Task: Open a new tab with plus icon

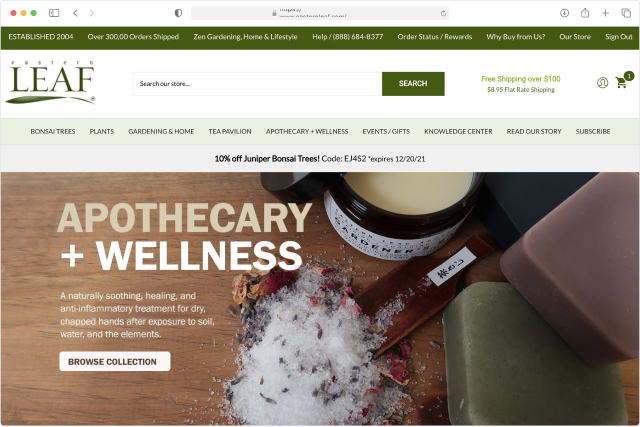Action: [x=605, y=13]
